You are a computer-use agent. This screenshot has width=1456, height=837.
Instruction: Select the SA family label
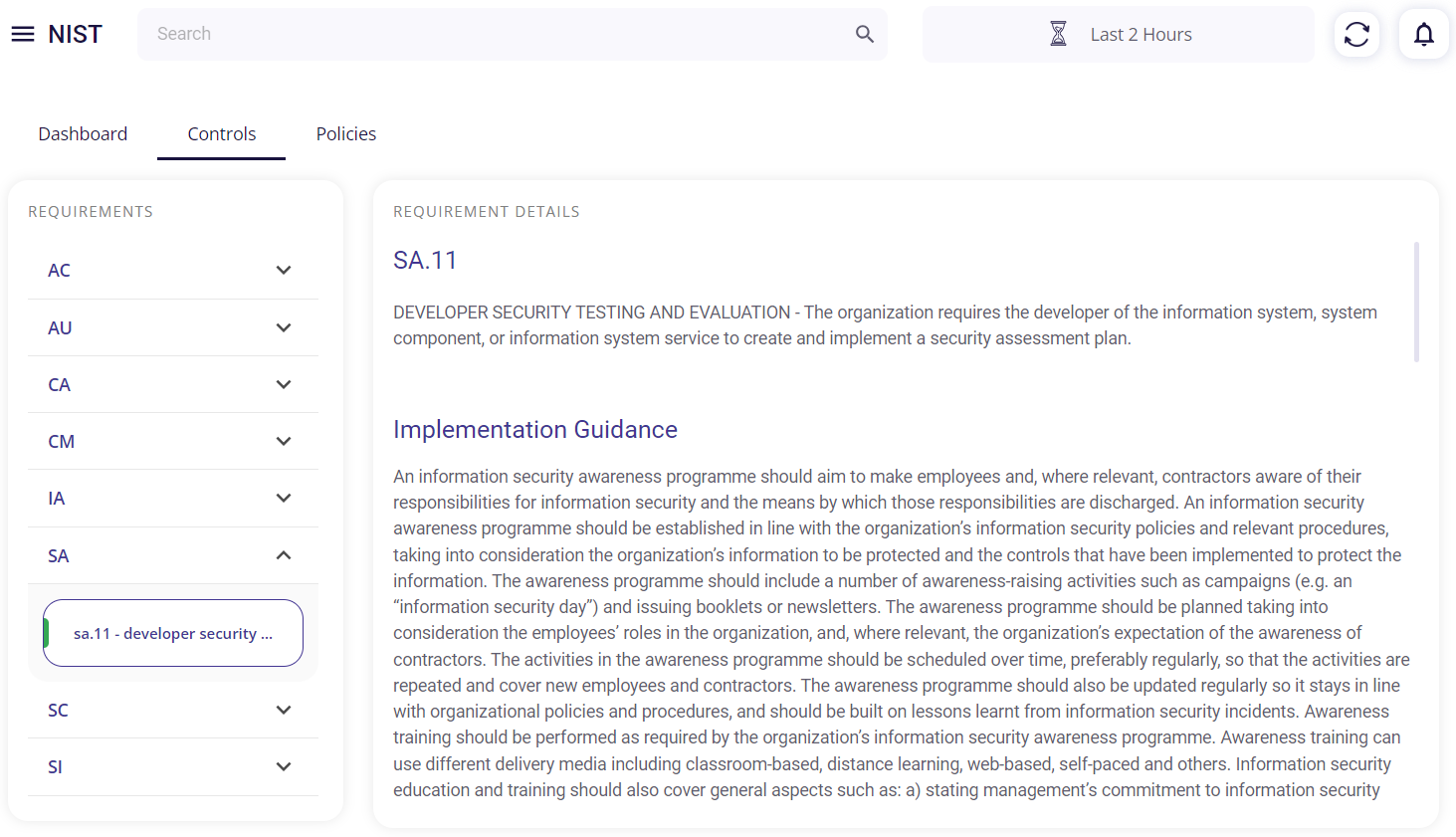tap(58, 555)
